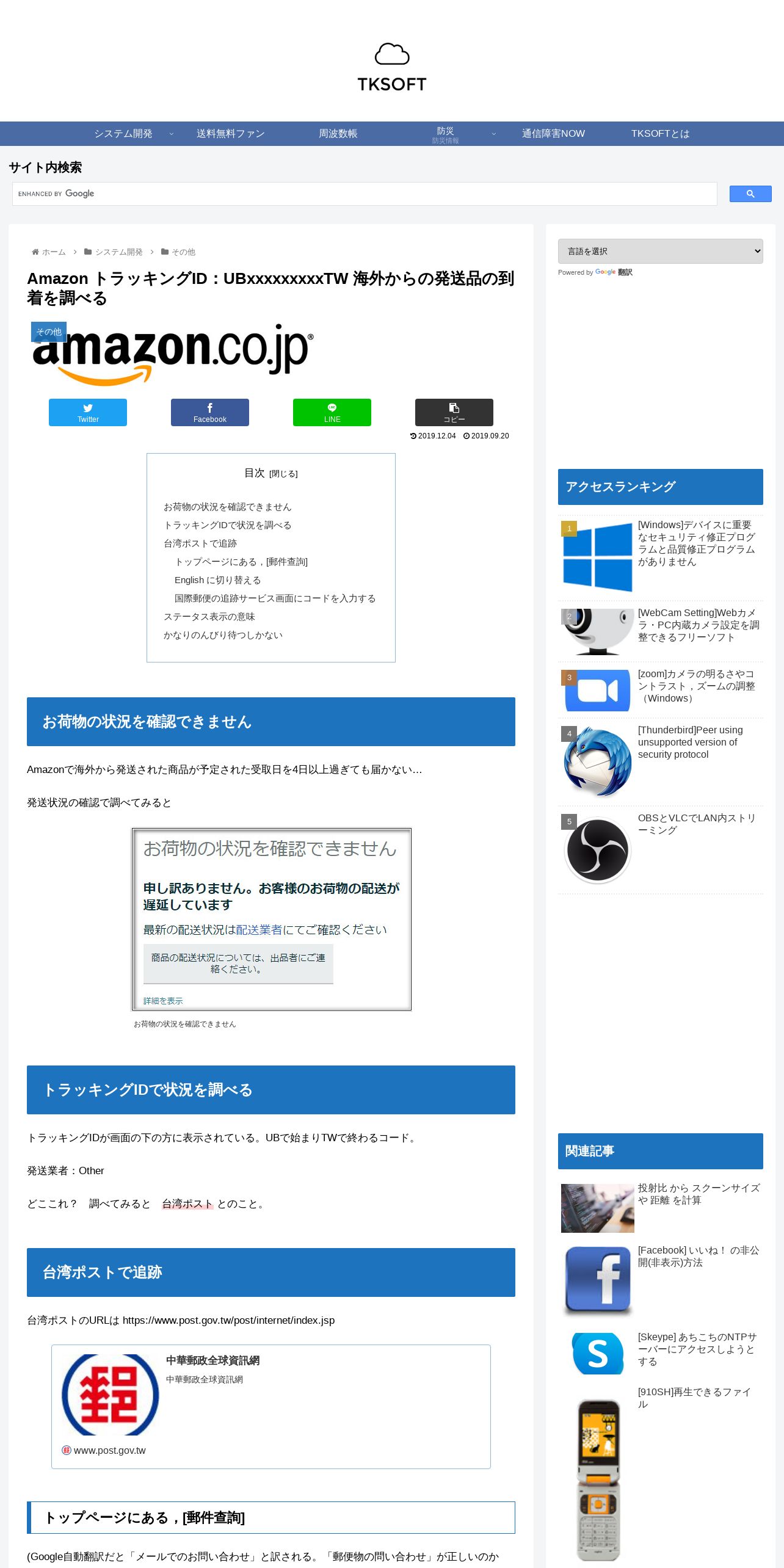
Task: Open the Facebook logo related article thumbnail
Action: (x=597, y=1282)
